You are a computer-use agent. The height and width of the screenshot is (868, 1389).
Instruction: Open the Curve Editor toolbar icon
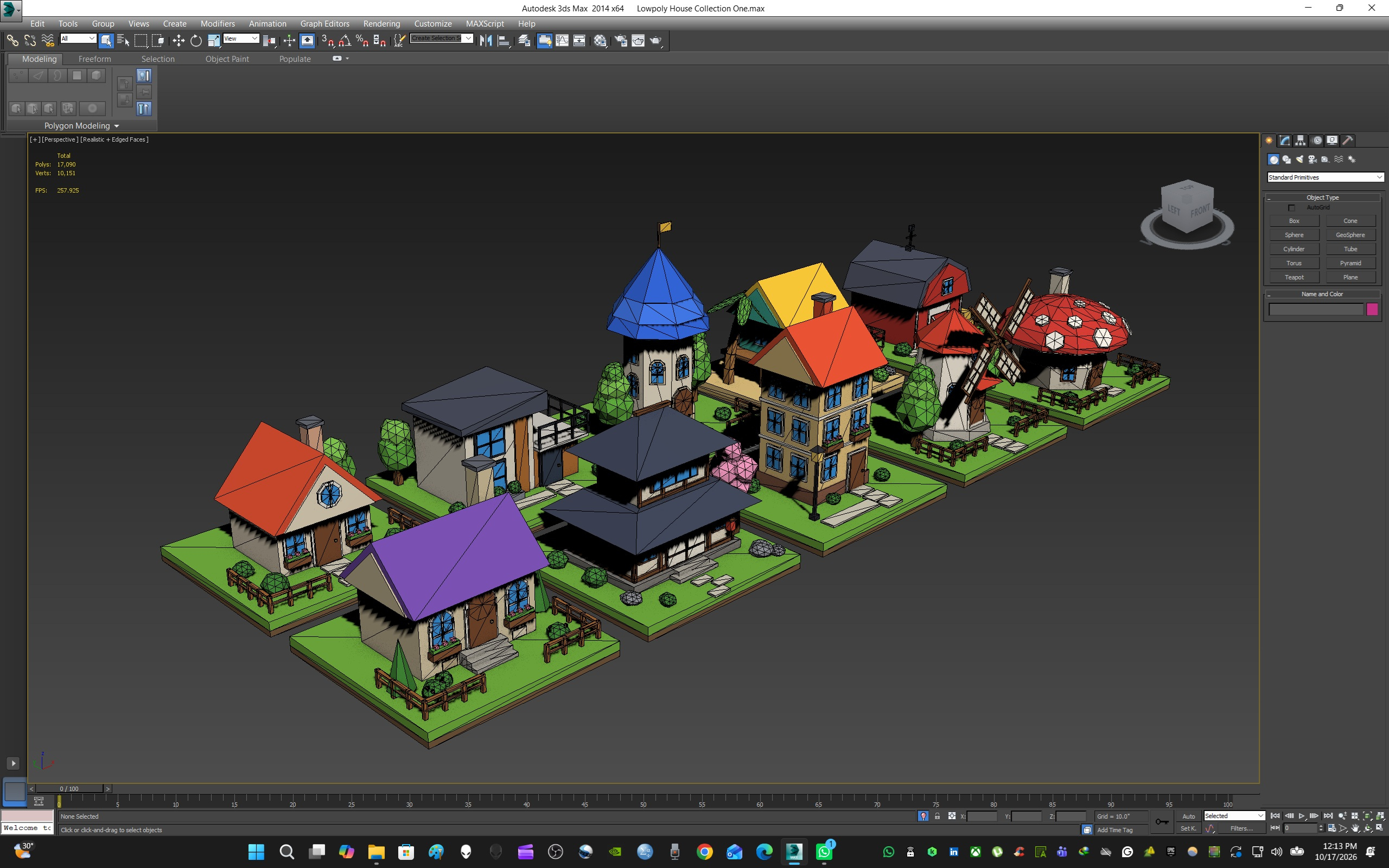point(562,40)
